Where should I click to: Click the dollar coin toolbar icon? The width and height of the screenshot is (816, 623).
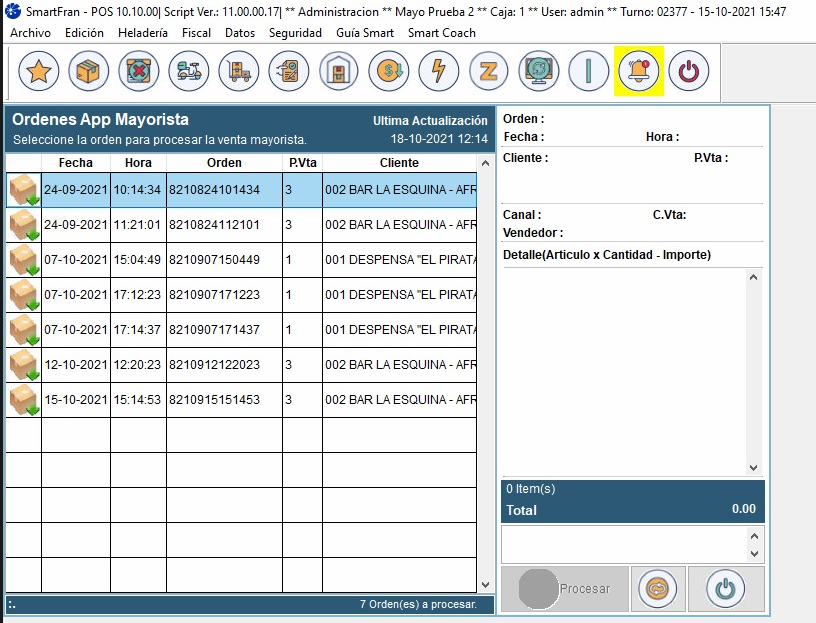coord(388,72)
